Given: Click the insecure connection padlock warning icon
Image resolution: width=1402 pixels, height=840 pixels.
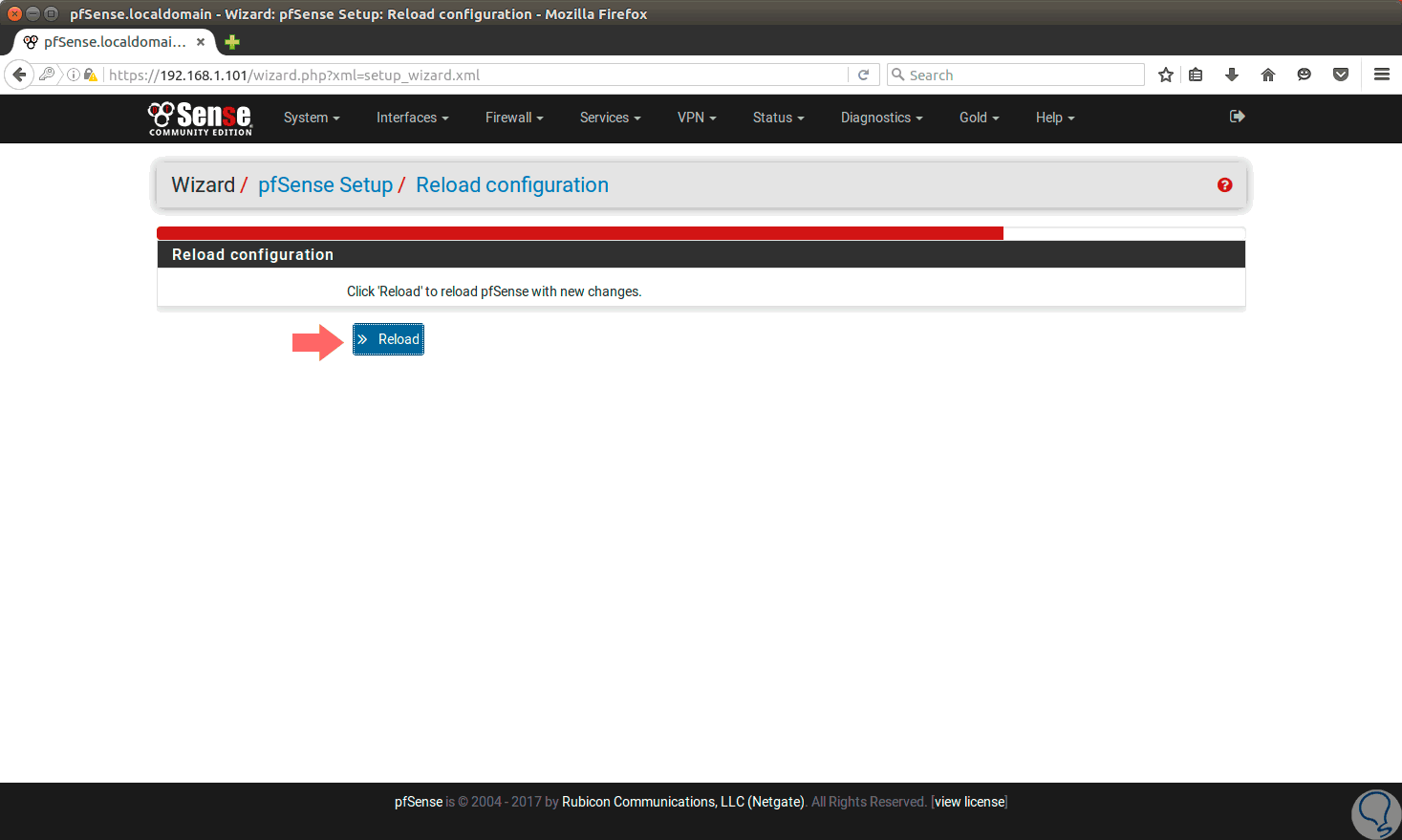Looking at the screenshot, I should coord(91,75).
